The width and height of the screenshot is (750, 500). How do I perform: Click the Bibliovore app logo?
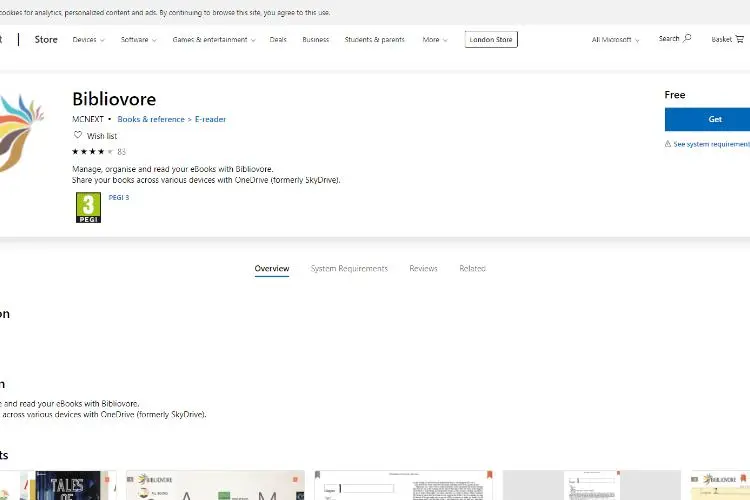21,133
